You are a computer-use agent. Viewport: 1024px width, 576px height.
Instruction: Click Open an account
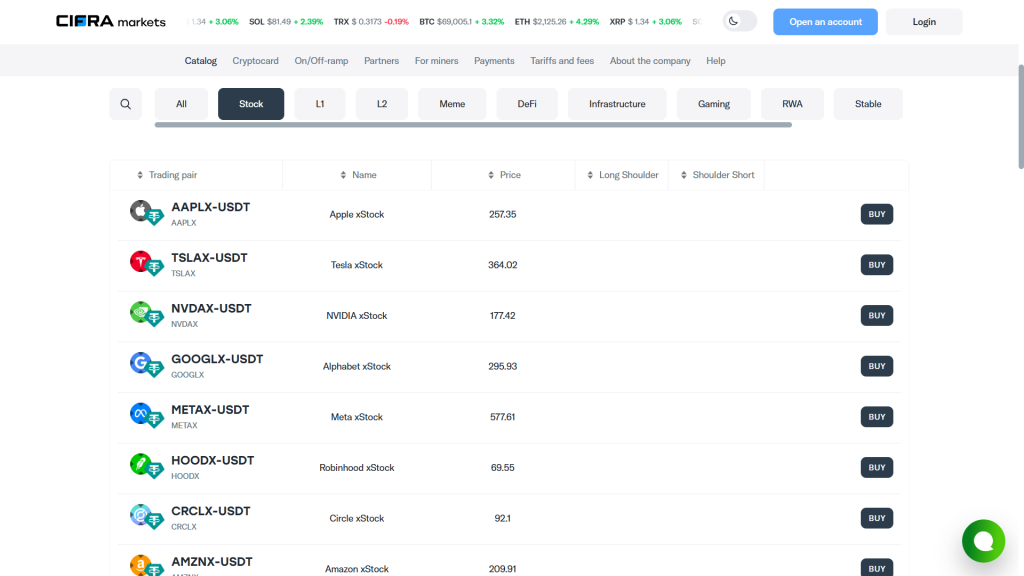(x=825, y=21)
